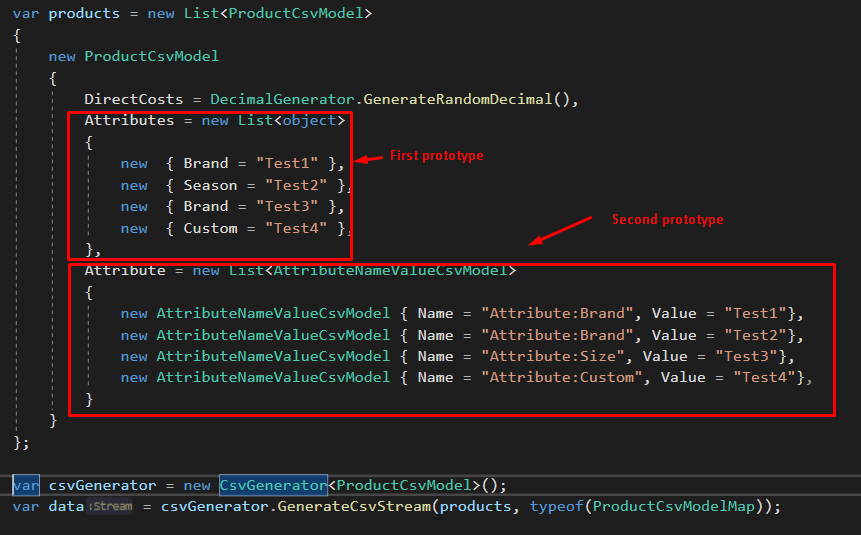Select 'ProductCsvModelMap' inside typeof
The image size is (861, 535).
[674, 506]
